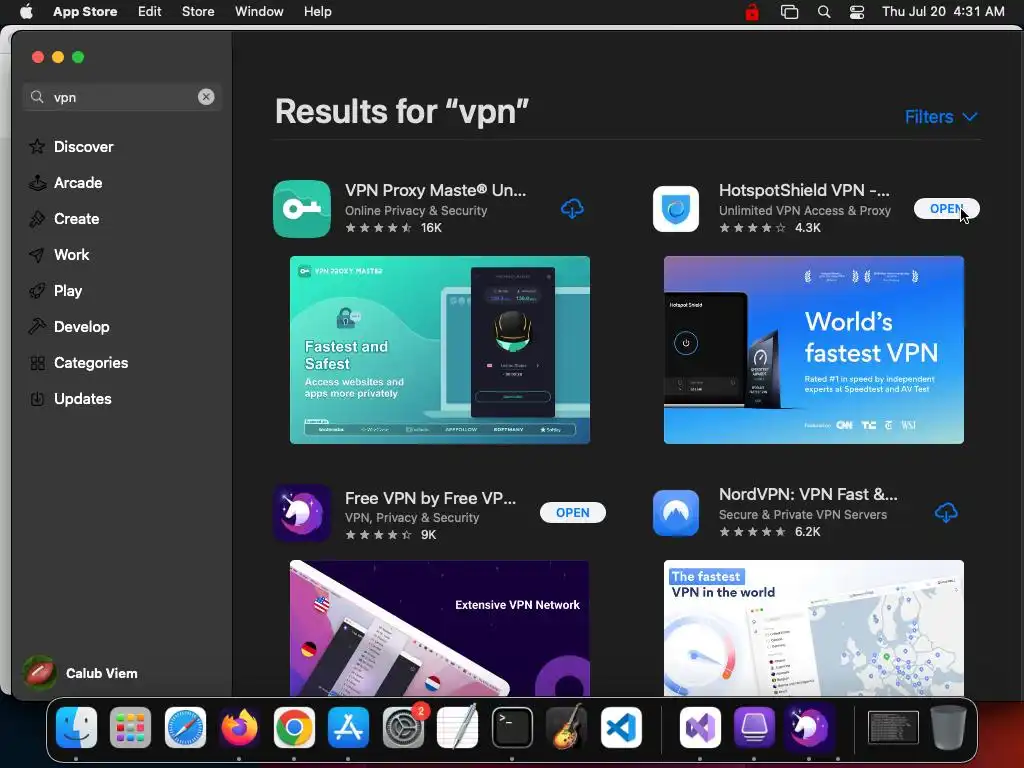This screenshot has width=1024, height=768.
Task: Launch Safari from the dock
Action: pos(185,728)
